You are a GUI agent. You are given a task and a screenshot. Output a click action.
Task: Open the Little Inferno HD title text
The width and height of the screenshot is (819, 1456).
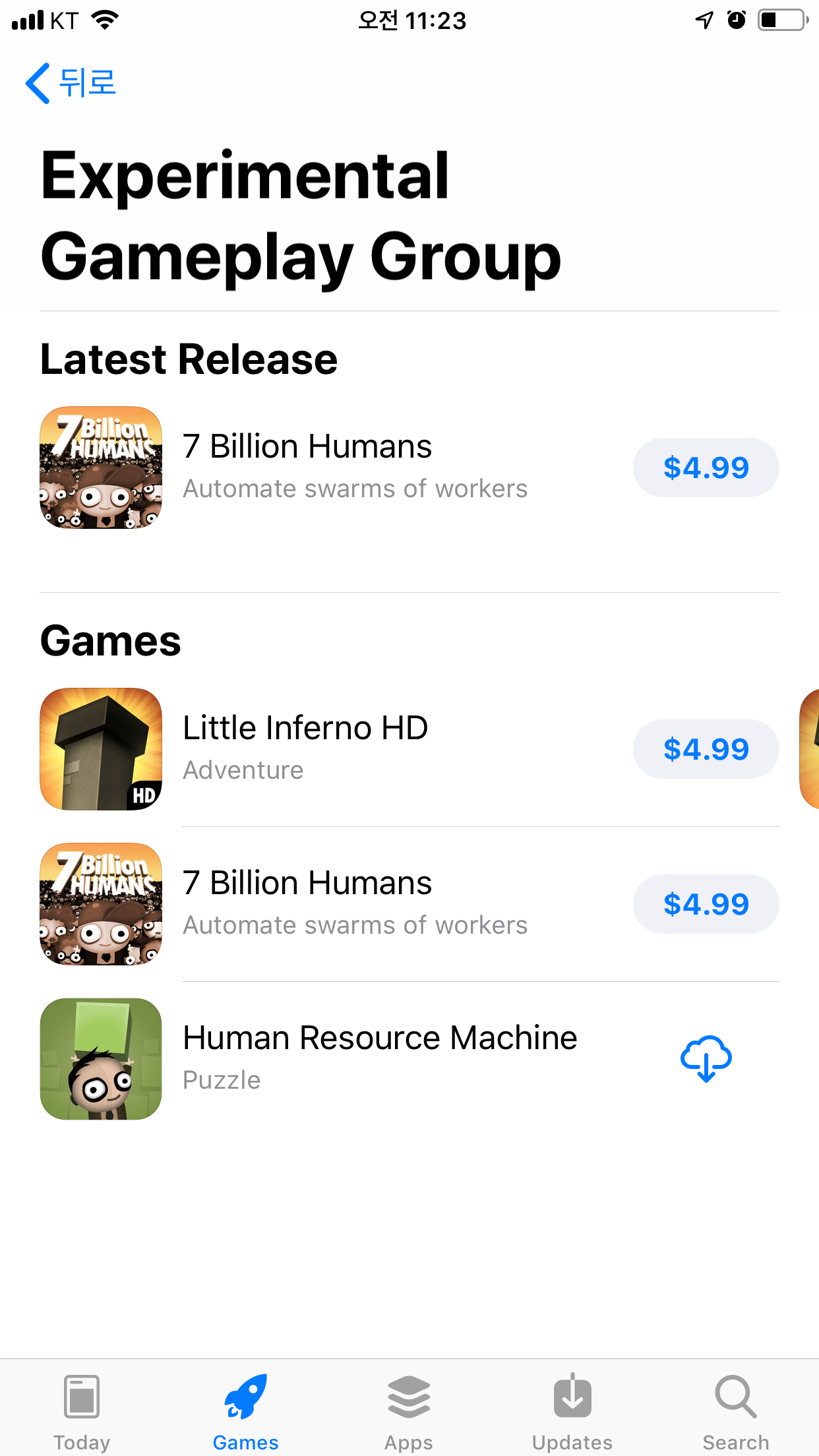tap(305, 728)
